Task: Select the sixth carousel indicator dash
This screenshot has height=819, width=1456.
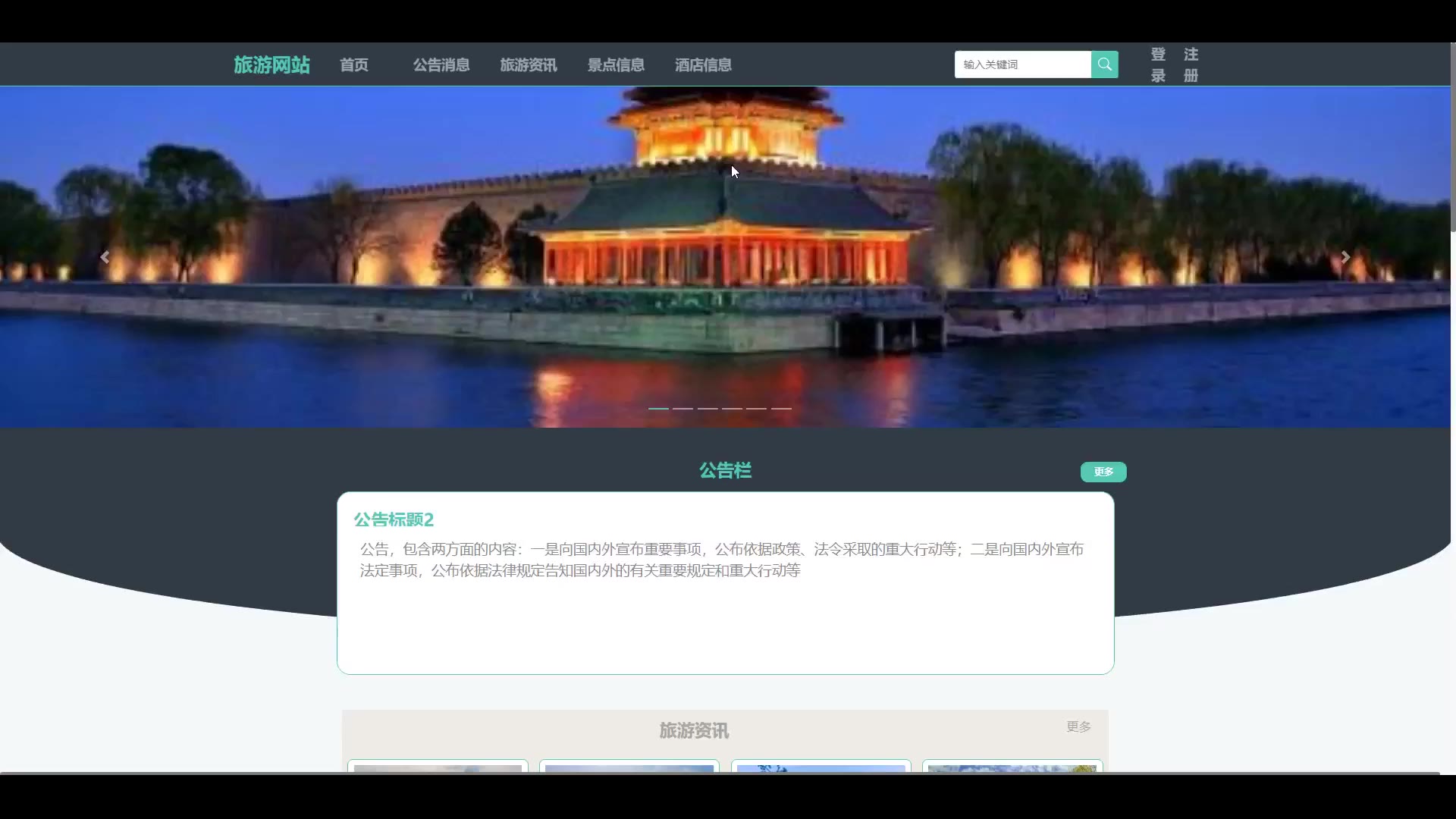Action: tap(781, 408)
